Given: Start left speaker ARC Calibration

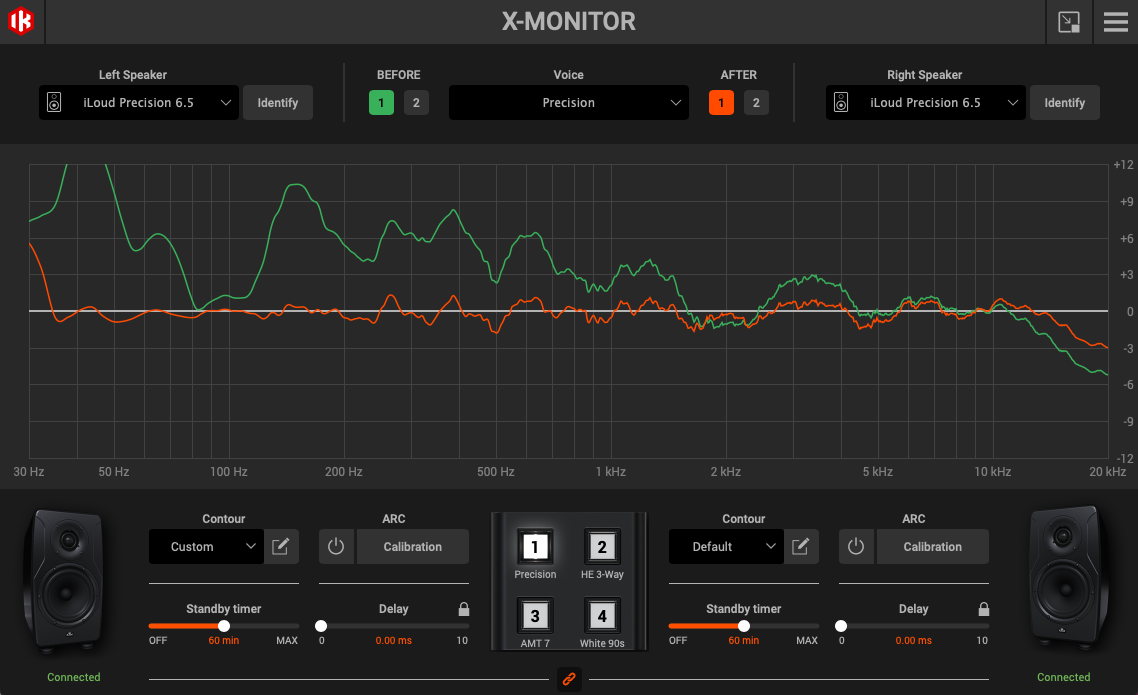Looking at the screenshot, I should pos(412,546).
